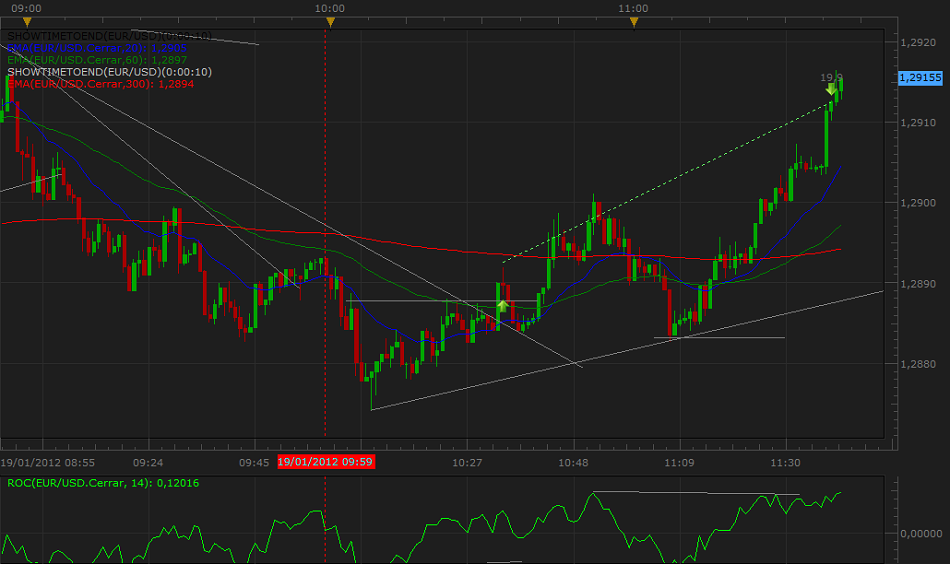This screenshot has height=564, width=950.
Task: Click the white SHOWTIMETOEND (0:00:10) label
Action: pyautogui.click(x=108, y=72)
